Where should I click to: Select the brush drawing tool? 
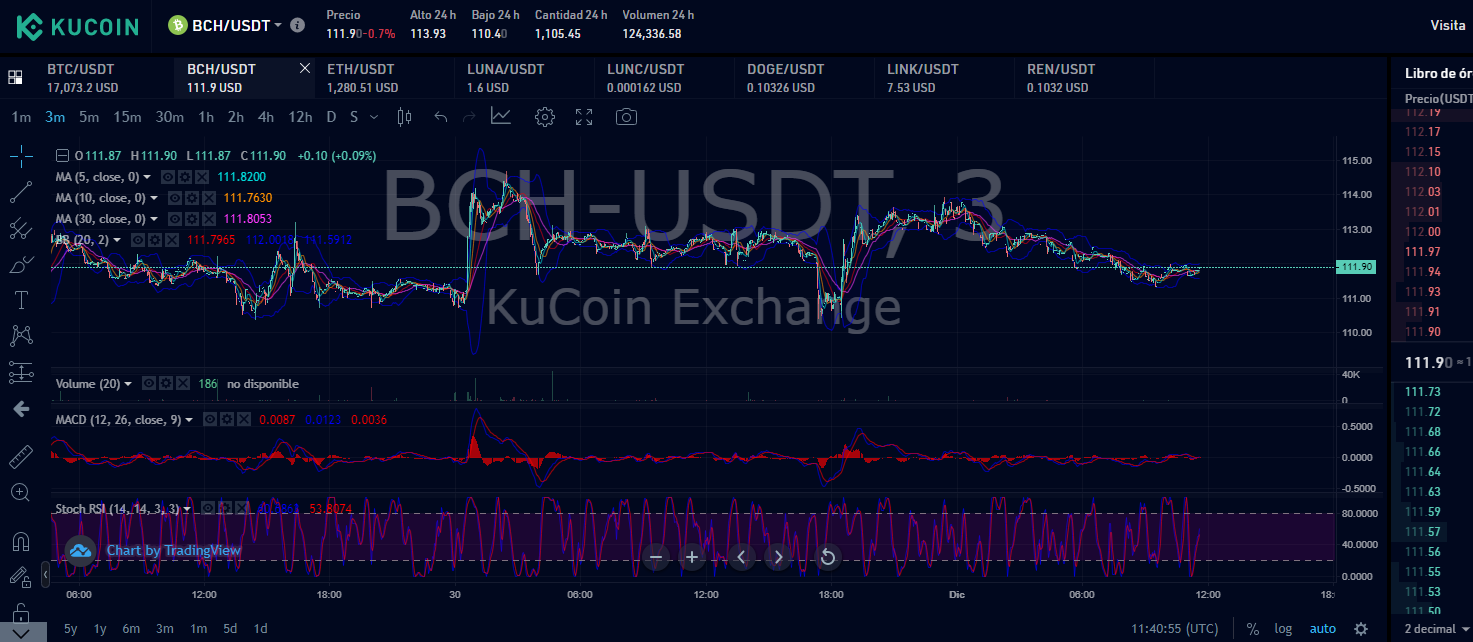click(21, 264)
